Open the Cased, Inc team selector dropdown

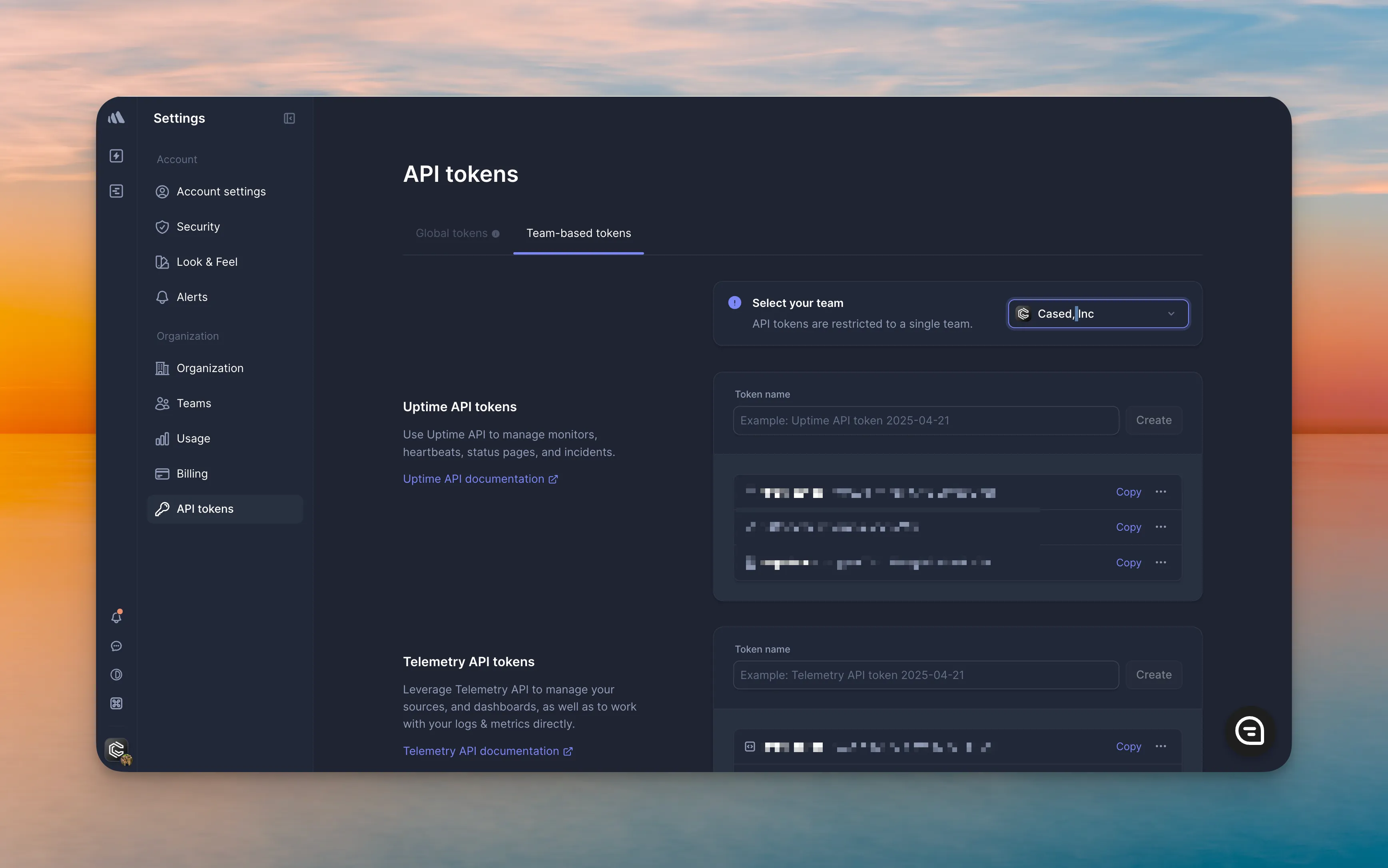[1097, 313]
